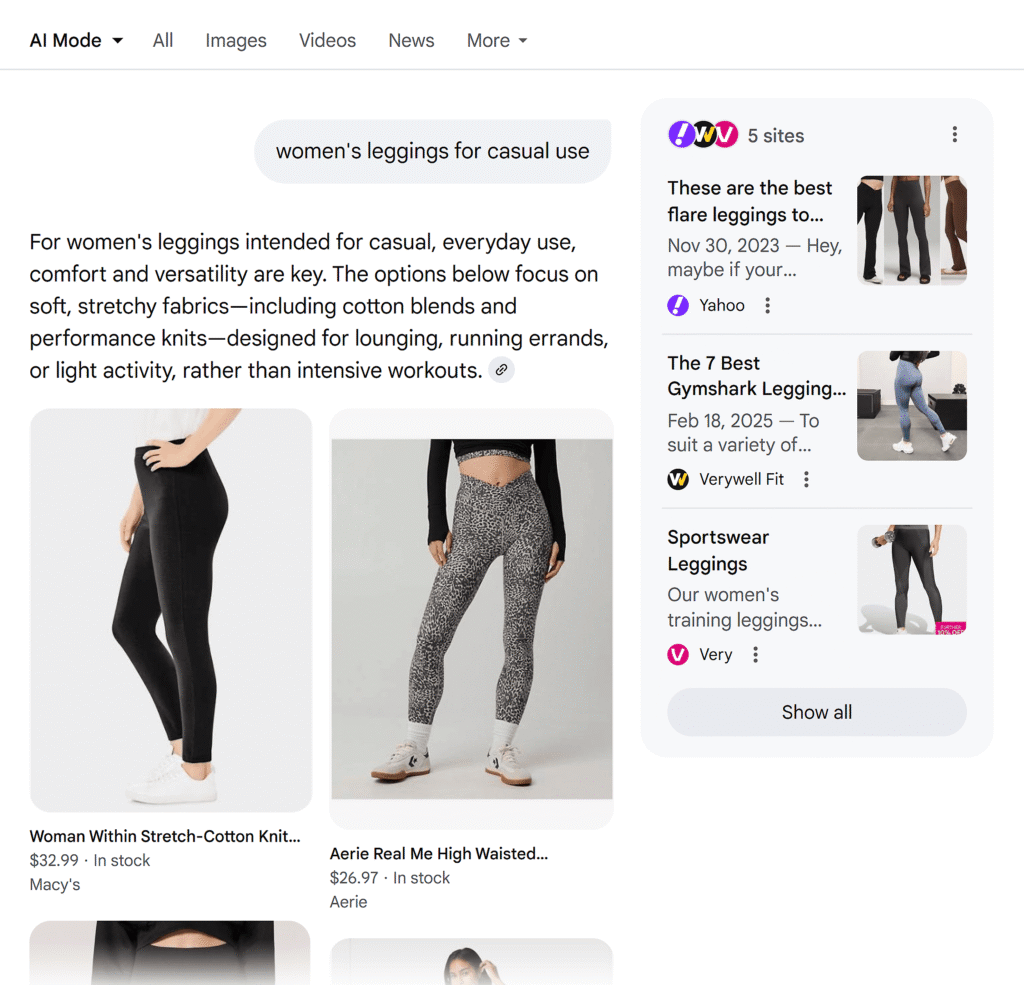Viewport: 1024px width, 985px height.
Task: Open the overflow menu for the Very result
Action: [x=755, y=654]
